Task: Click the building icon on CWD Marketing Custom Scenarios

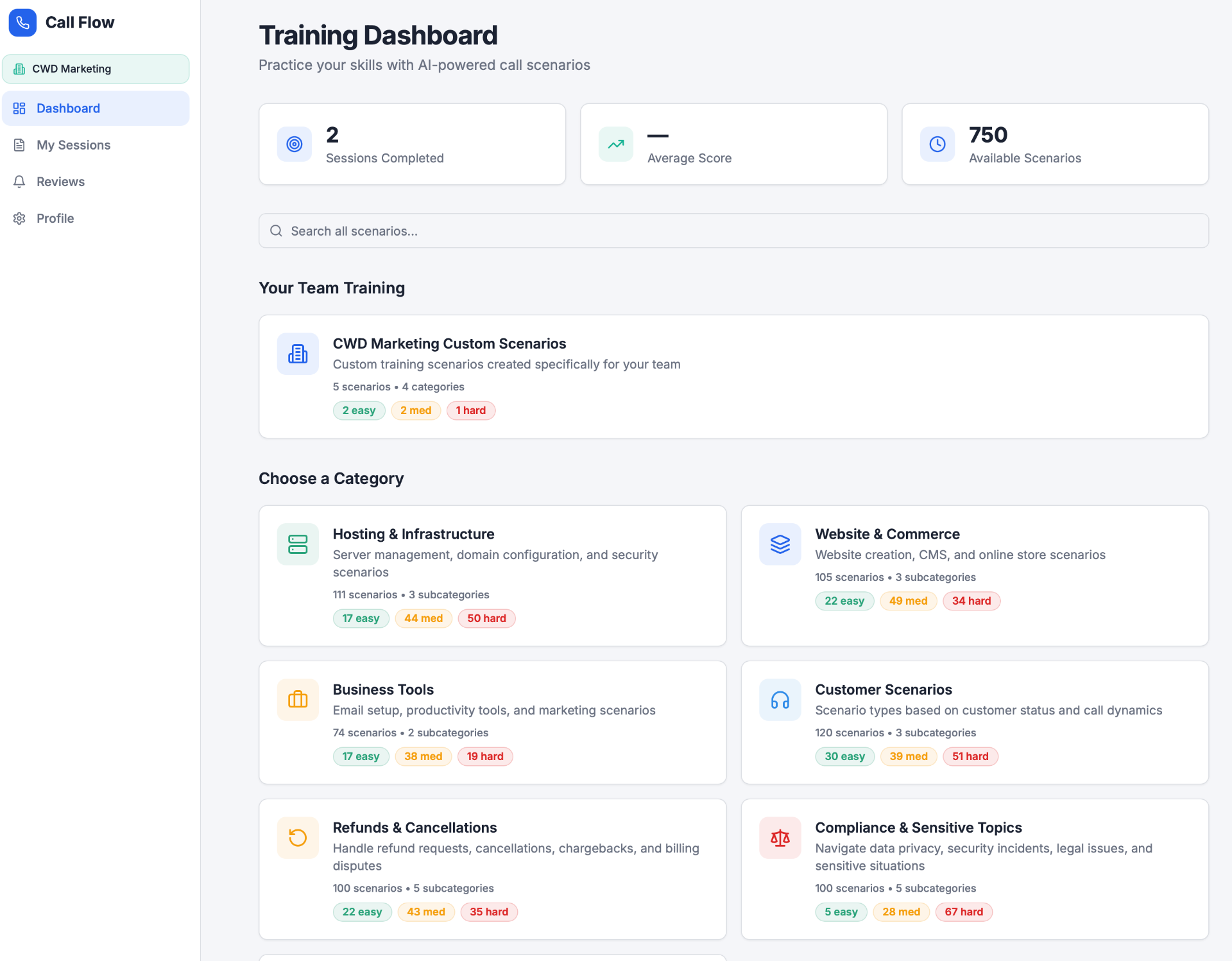Action: 298,354
